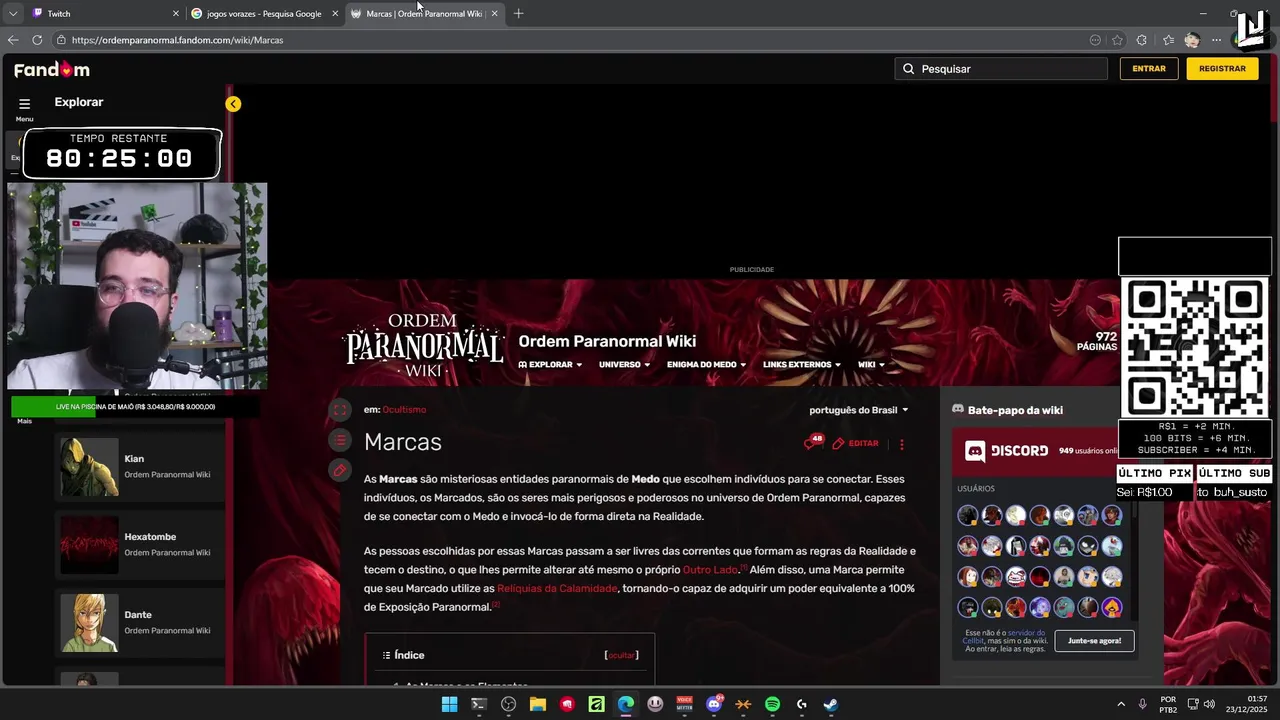Click the Junte-se agora Discord button
1280x720 pixels.
pyautogui.click(x=1094, y=640)
